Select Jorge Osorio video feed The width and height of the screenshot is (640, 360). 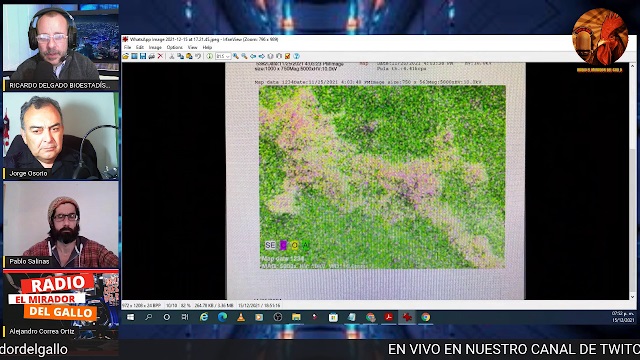coord(61,136)
